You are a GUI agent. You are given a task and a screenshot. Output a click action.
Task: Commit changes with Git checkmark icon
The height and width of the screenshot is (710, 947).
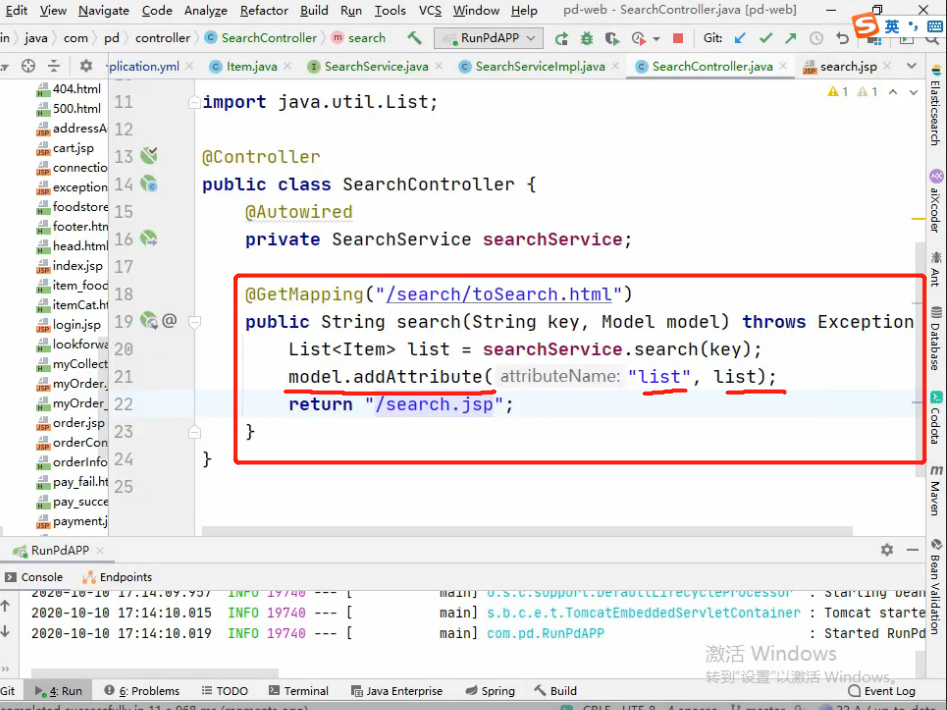(766, 38)
